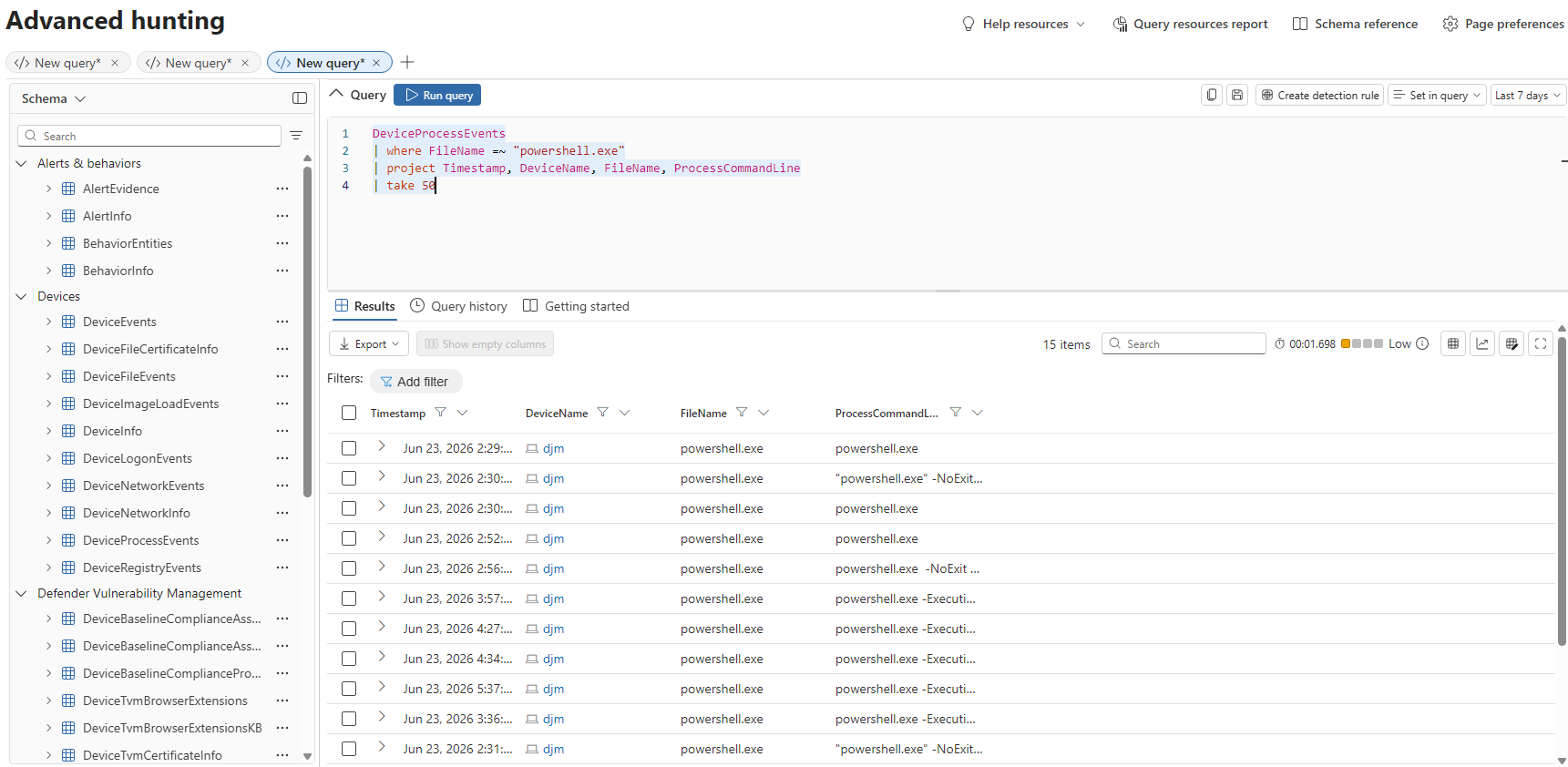Viewport: 1568px width, 767px height.
Task: Open the customize columns icon
Action: coord(1512,343)
